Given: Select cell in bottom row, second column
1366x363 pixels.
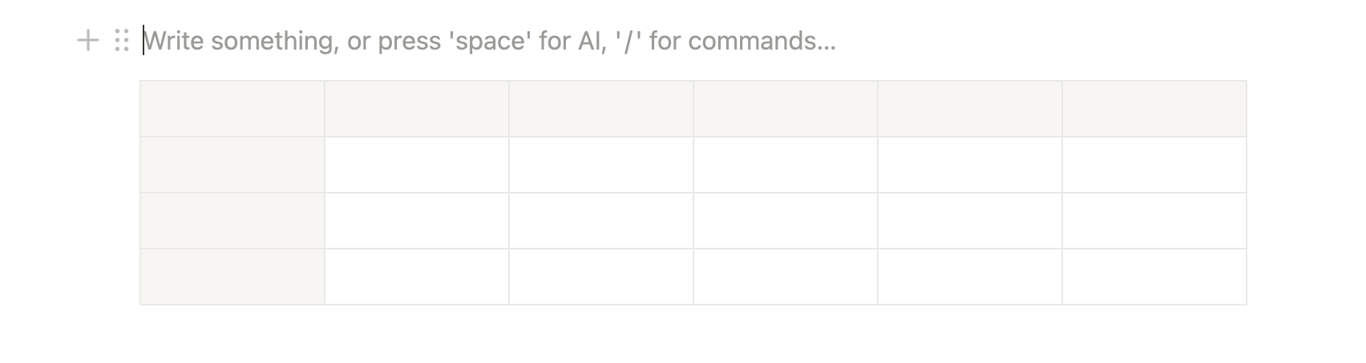Looking at the screenshot, I should tap(416, 277).
